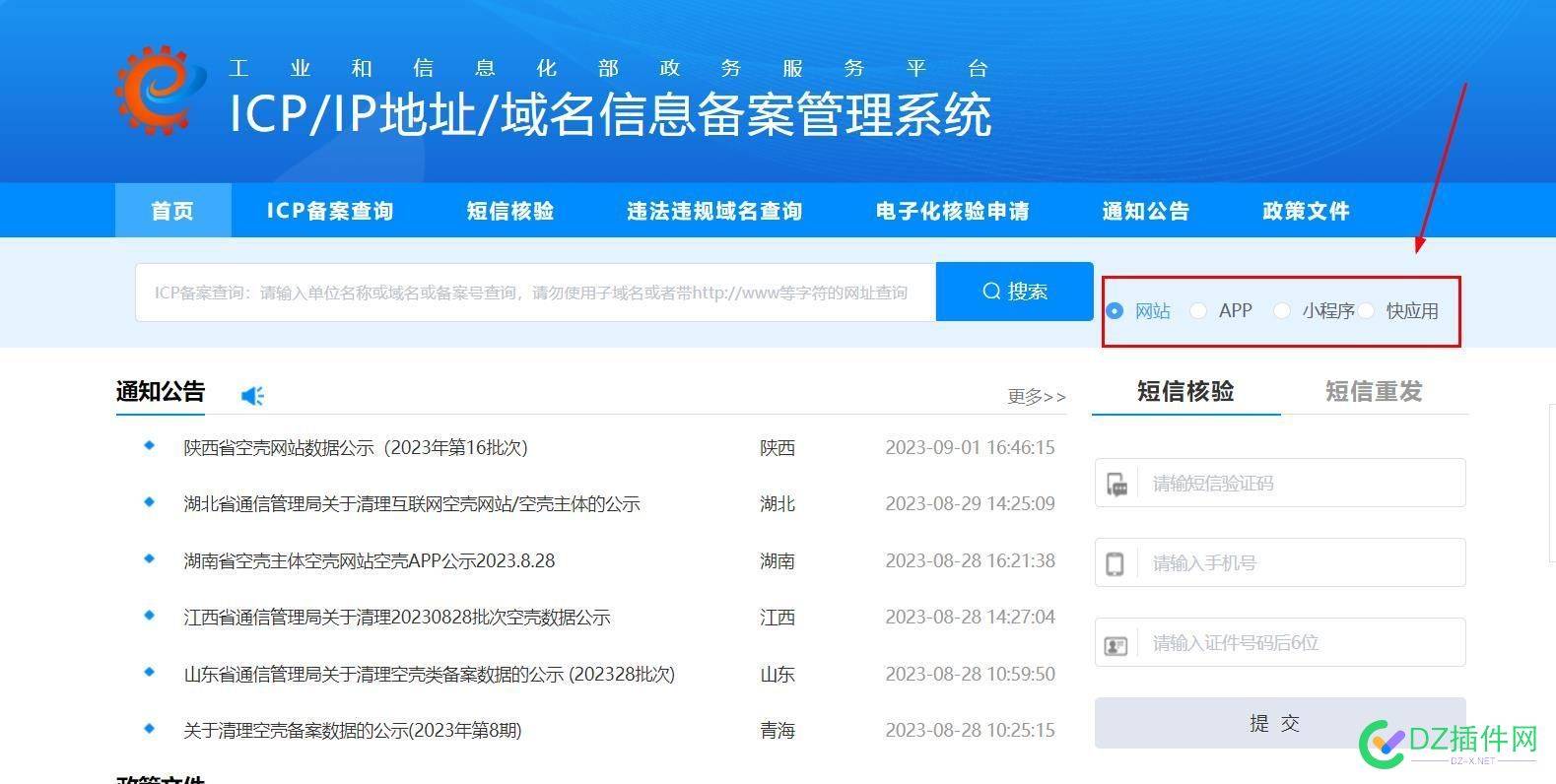1556x784 pixels.
Task: Select the APP radio option
Action: point(1198,310)
